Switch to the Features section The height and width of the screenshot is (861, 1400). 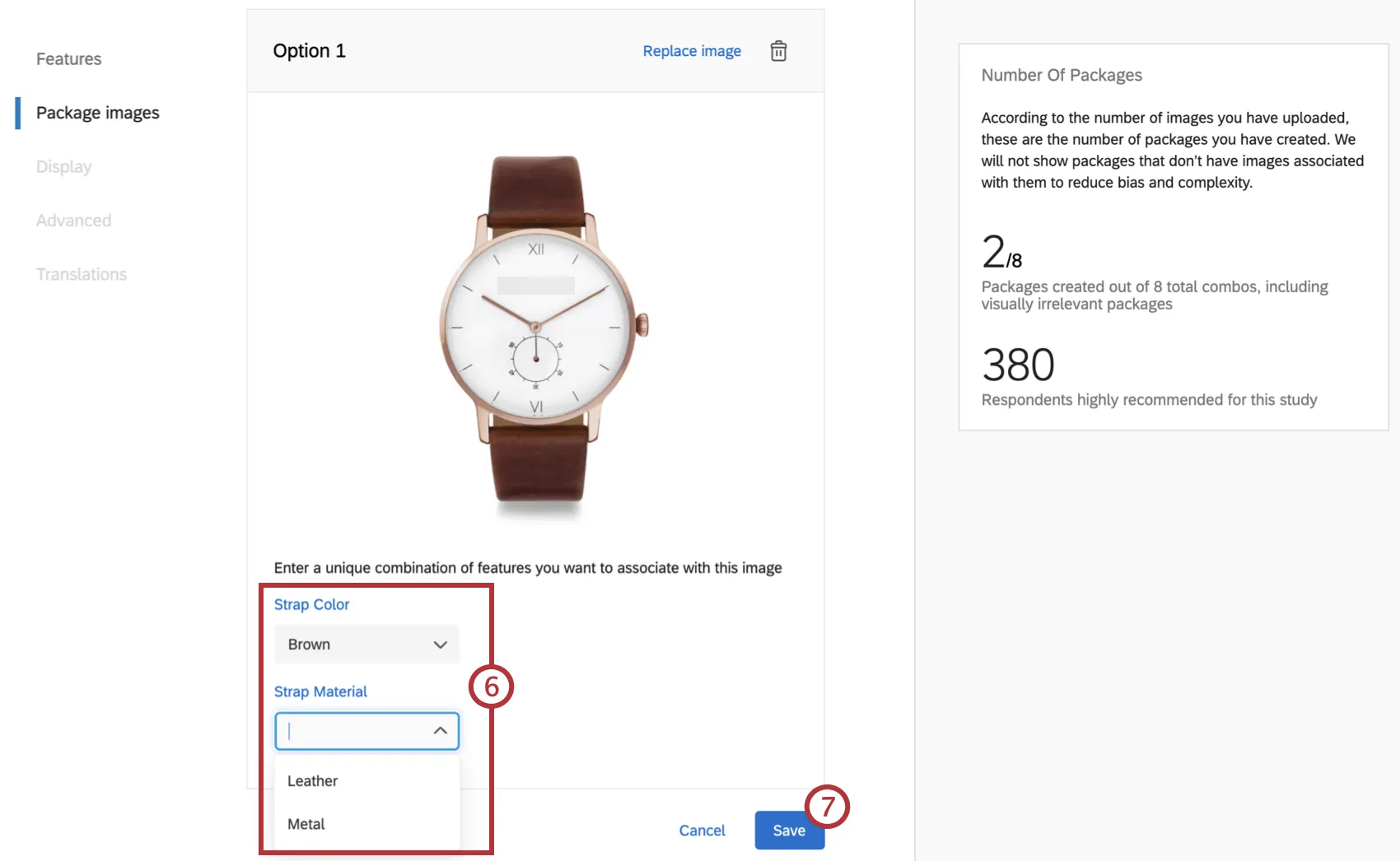[x=68, y=58]
